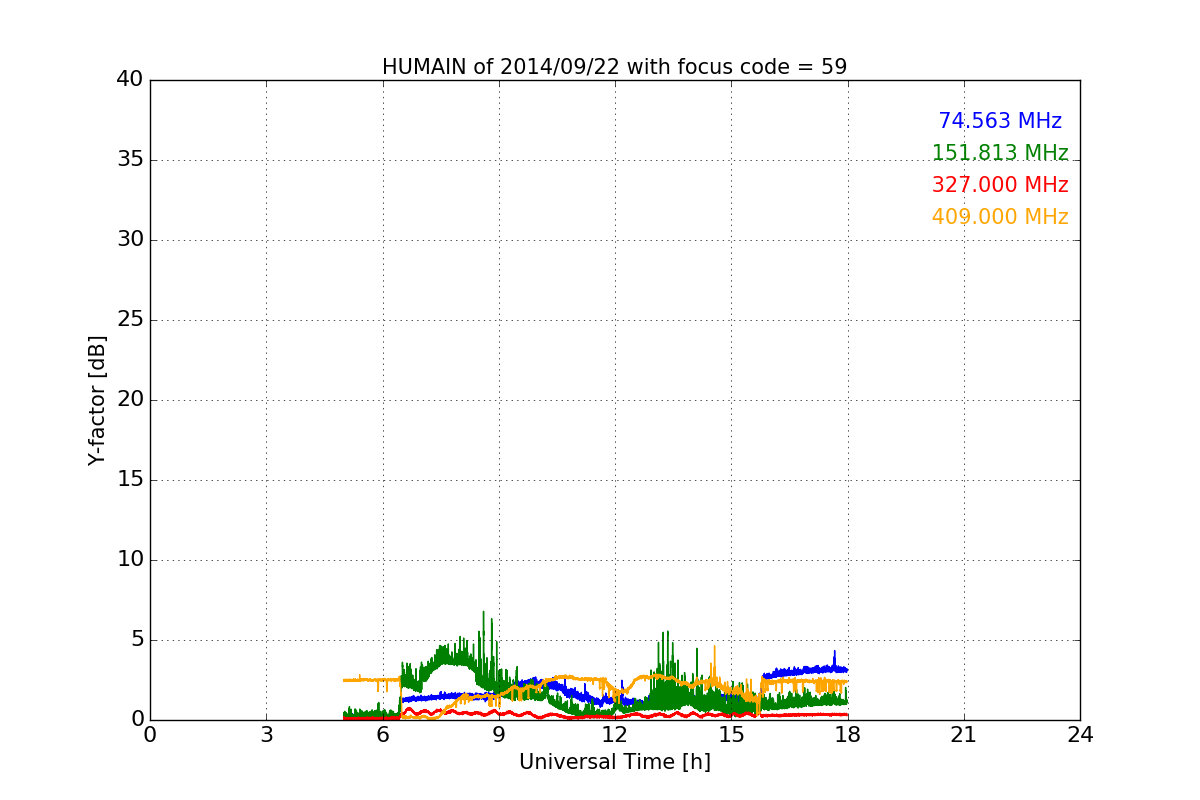Image resolution: width=1200 pixels, height=800 pixels.
Task: Click the x-axis tick value 6
Action: (x=382, y=735)
